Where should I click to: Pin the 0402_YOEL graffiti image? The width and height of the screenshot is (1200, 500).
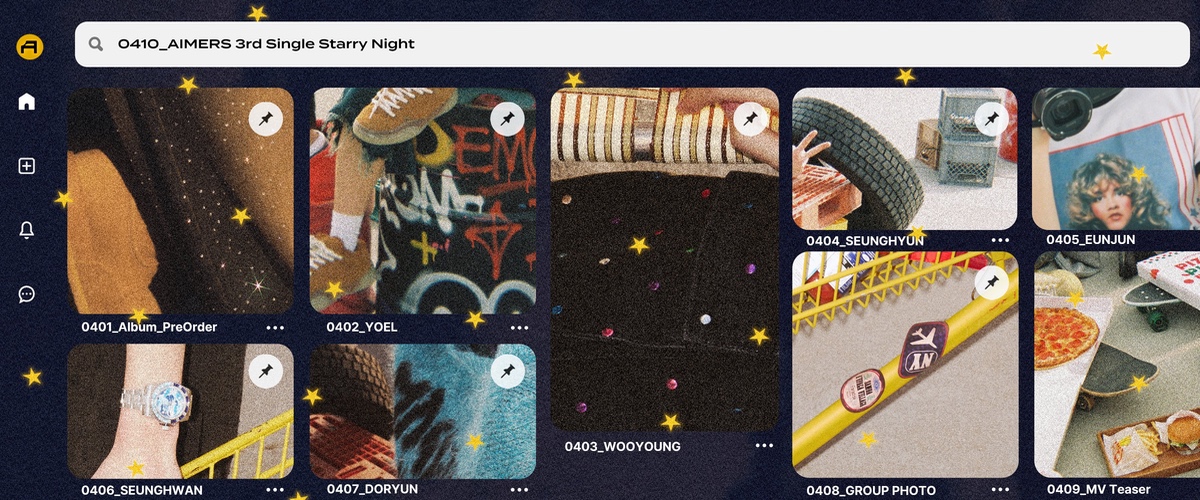pos(508,119)
